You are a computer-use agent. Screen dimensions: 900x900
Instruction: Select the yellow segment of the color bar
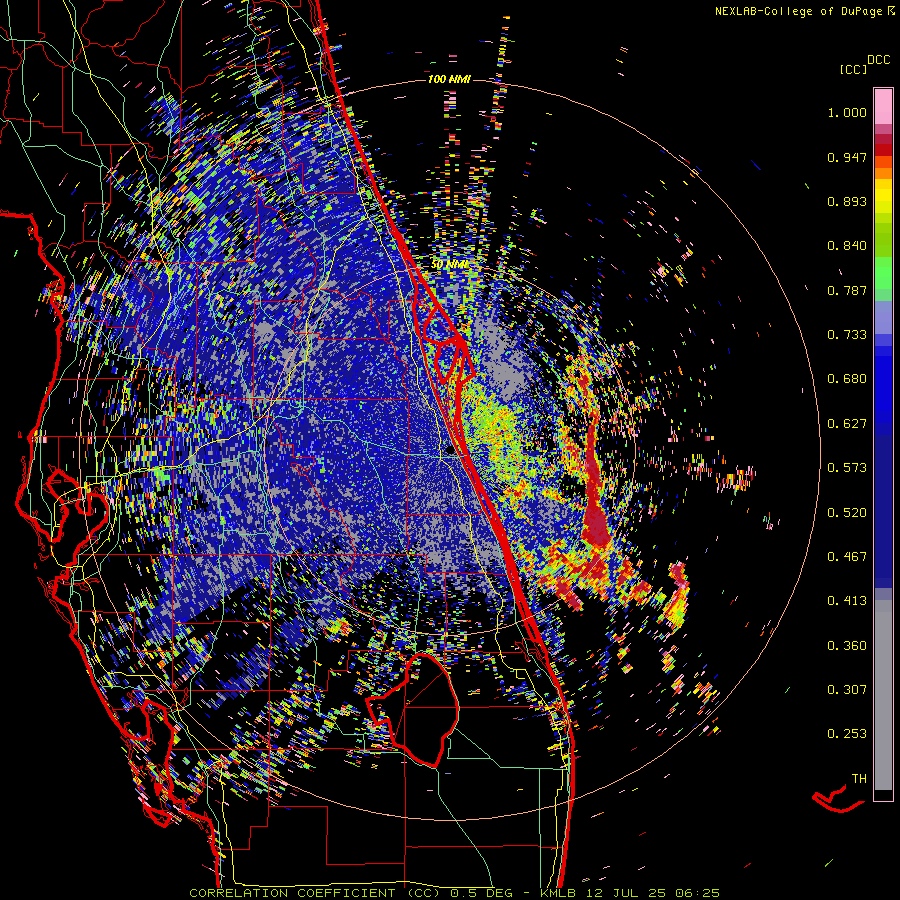click(x=883, y=196)
